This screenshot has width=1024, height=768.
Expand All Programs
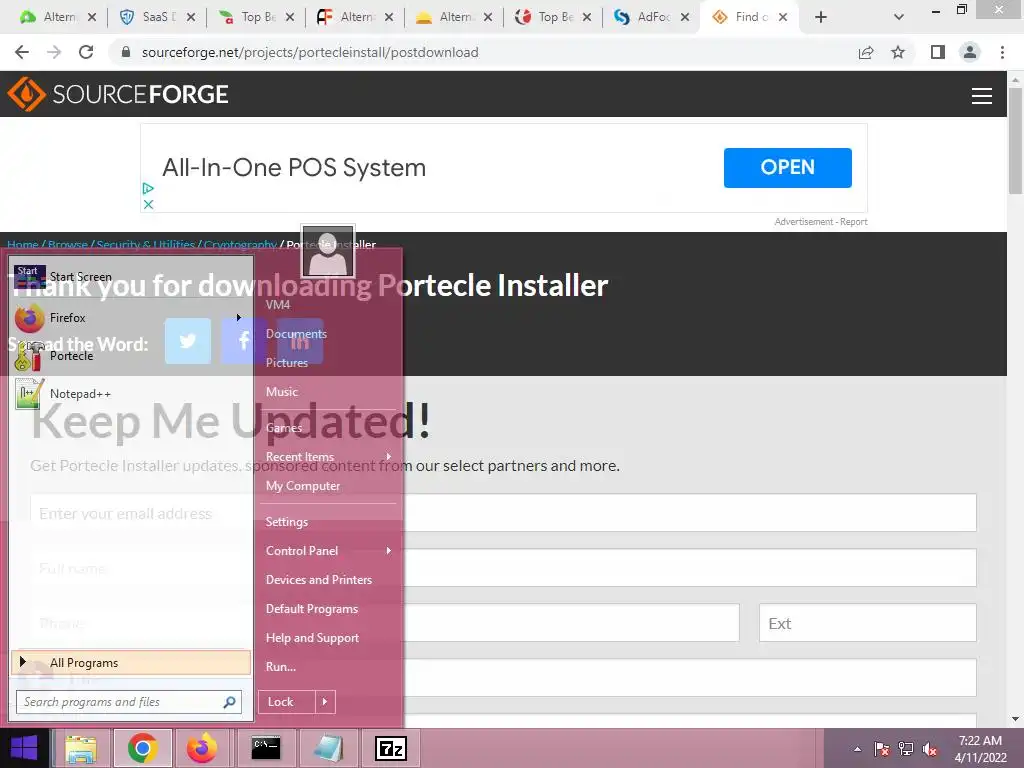point(131,663)
